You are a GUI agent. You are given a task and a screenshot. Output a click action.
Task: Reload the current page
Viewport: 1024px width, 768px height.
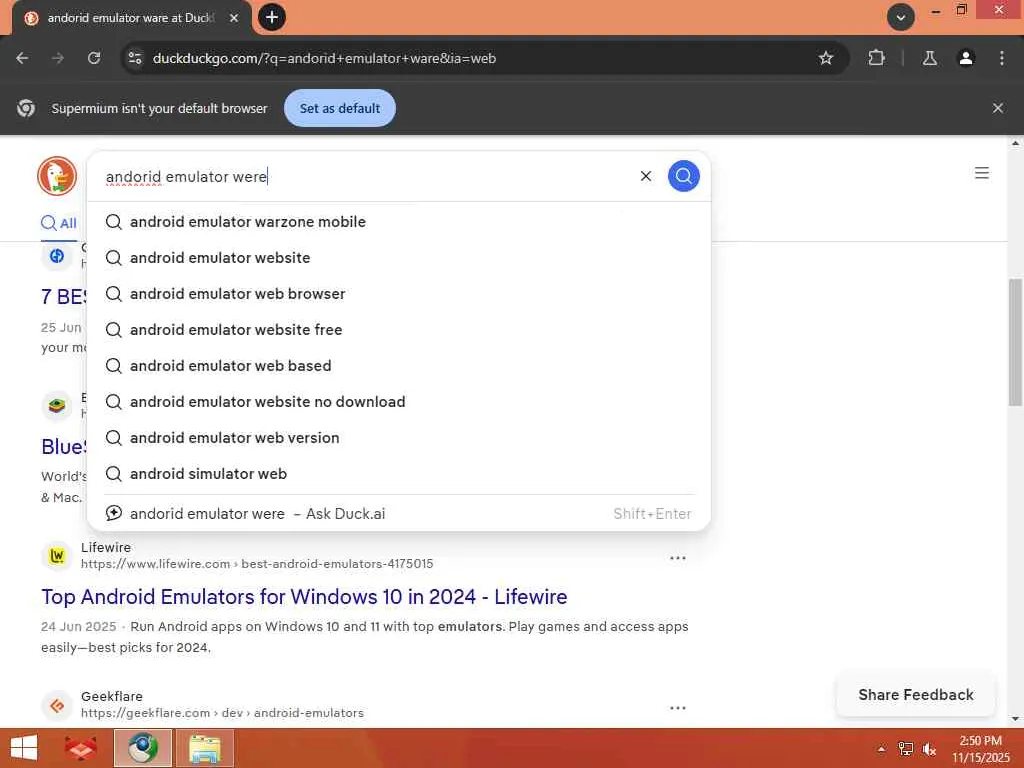click(94, 58)
